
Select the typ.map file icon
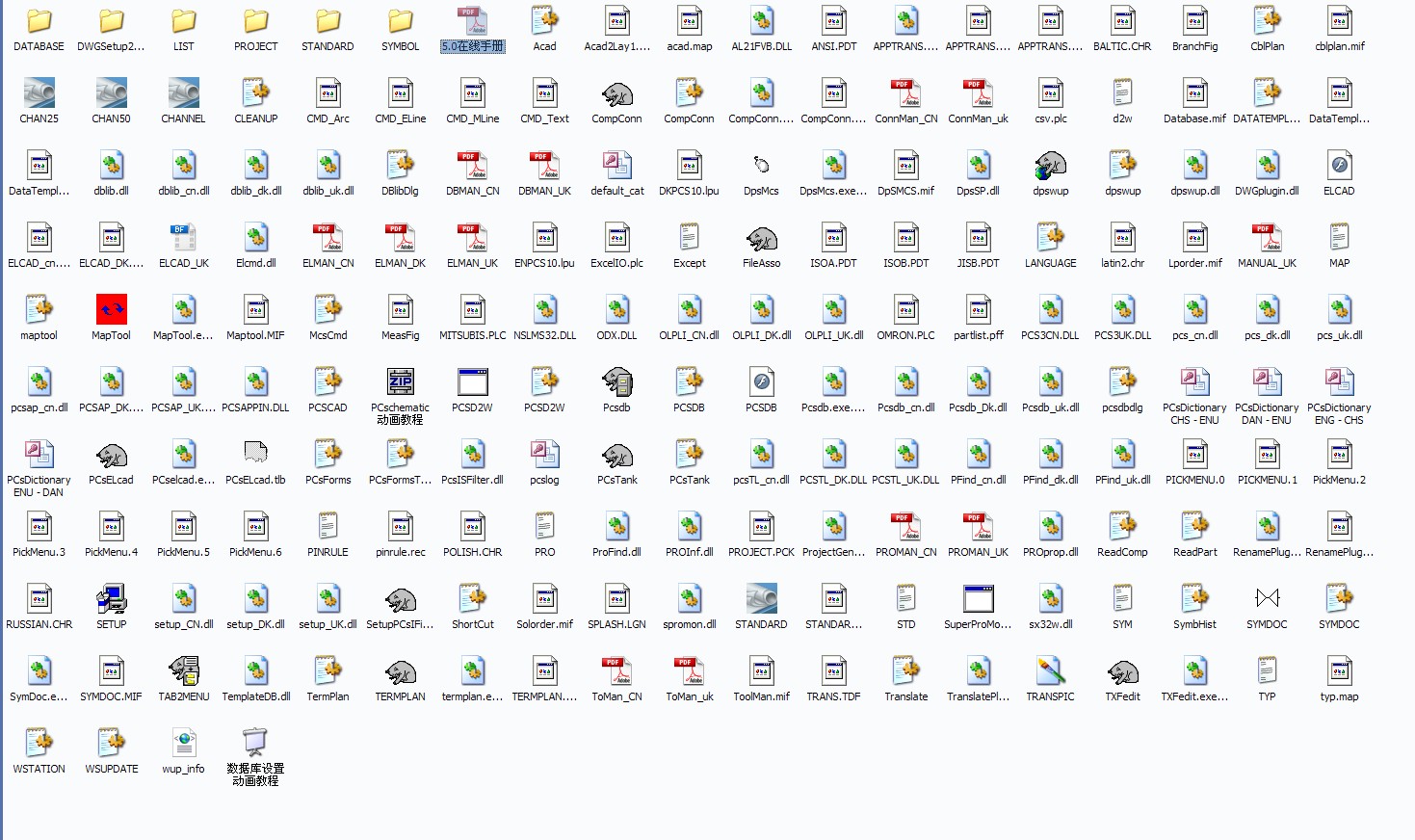click(1340, 670)
